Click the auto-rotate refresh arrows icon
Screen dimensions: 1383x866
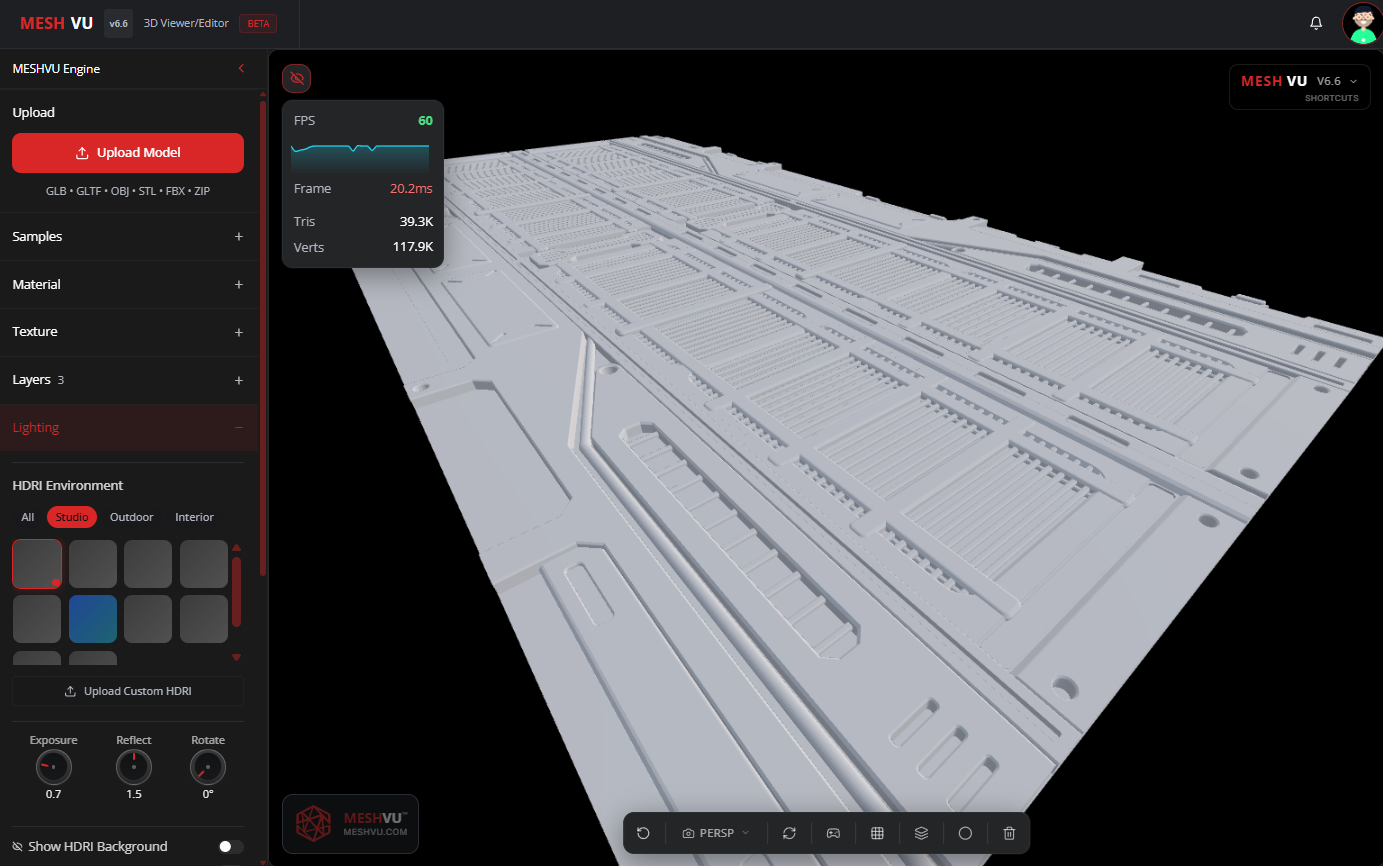tap(789, 833)
